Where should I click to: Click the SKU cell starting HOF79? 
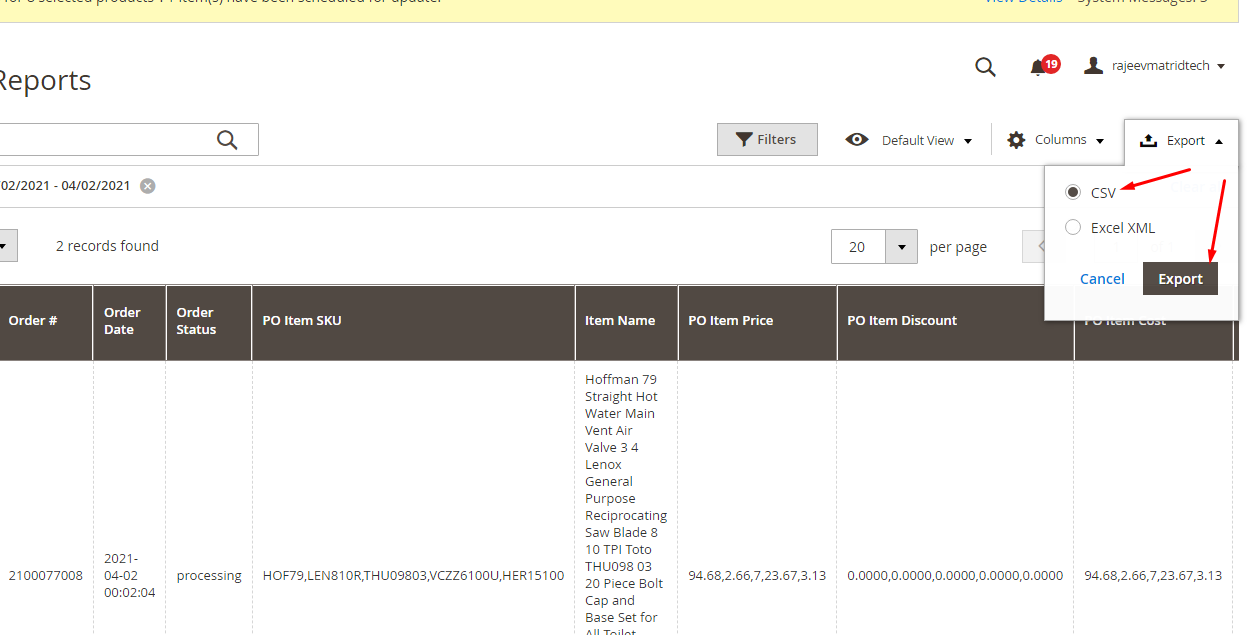pyautogui.click(x=413, y=575)
